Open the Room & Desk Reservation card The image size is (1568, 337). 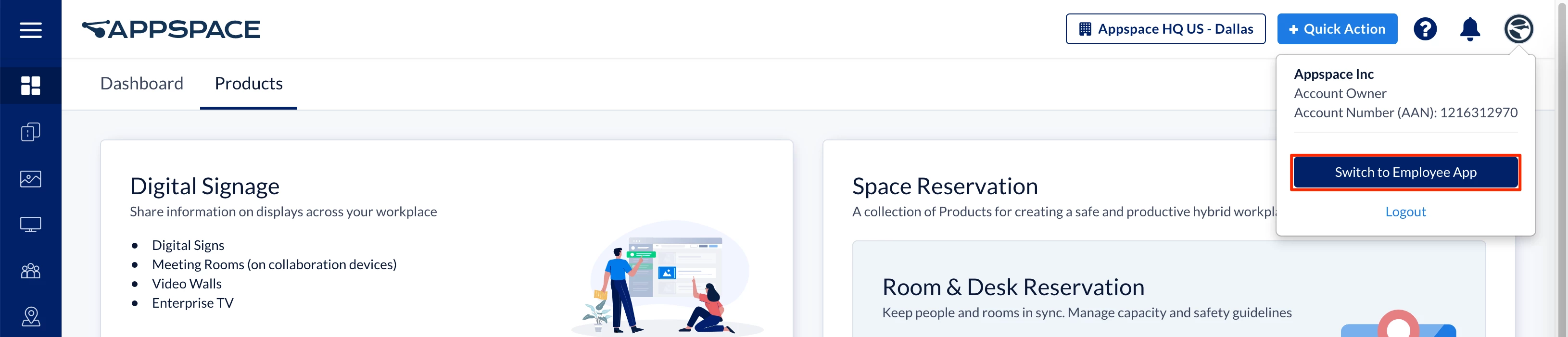coord(1169,289)
